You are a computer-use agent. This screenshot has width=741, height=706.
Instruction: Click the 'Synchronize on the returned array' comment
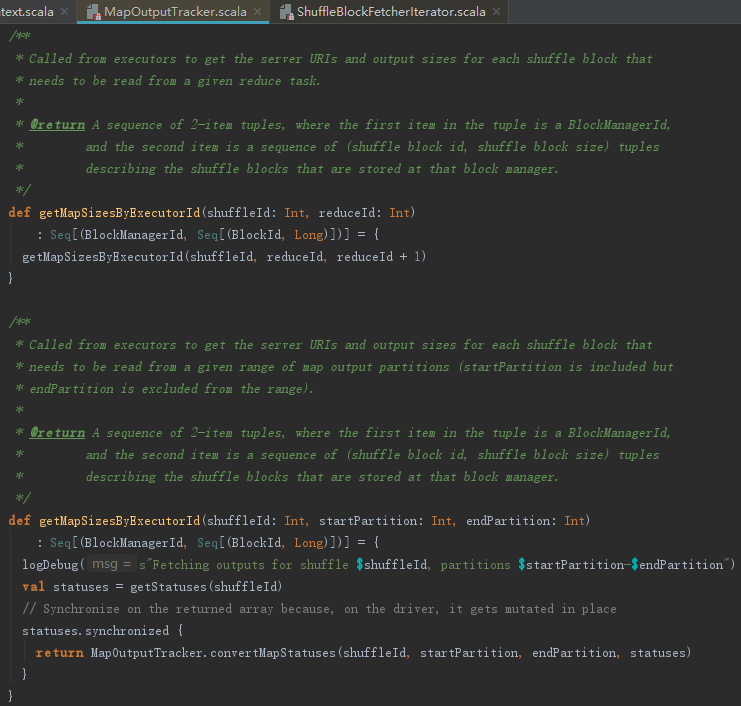coord(319,609)
